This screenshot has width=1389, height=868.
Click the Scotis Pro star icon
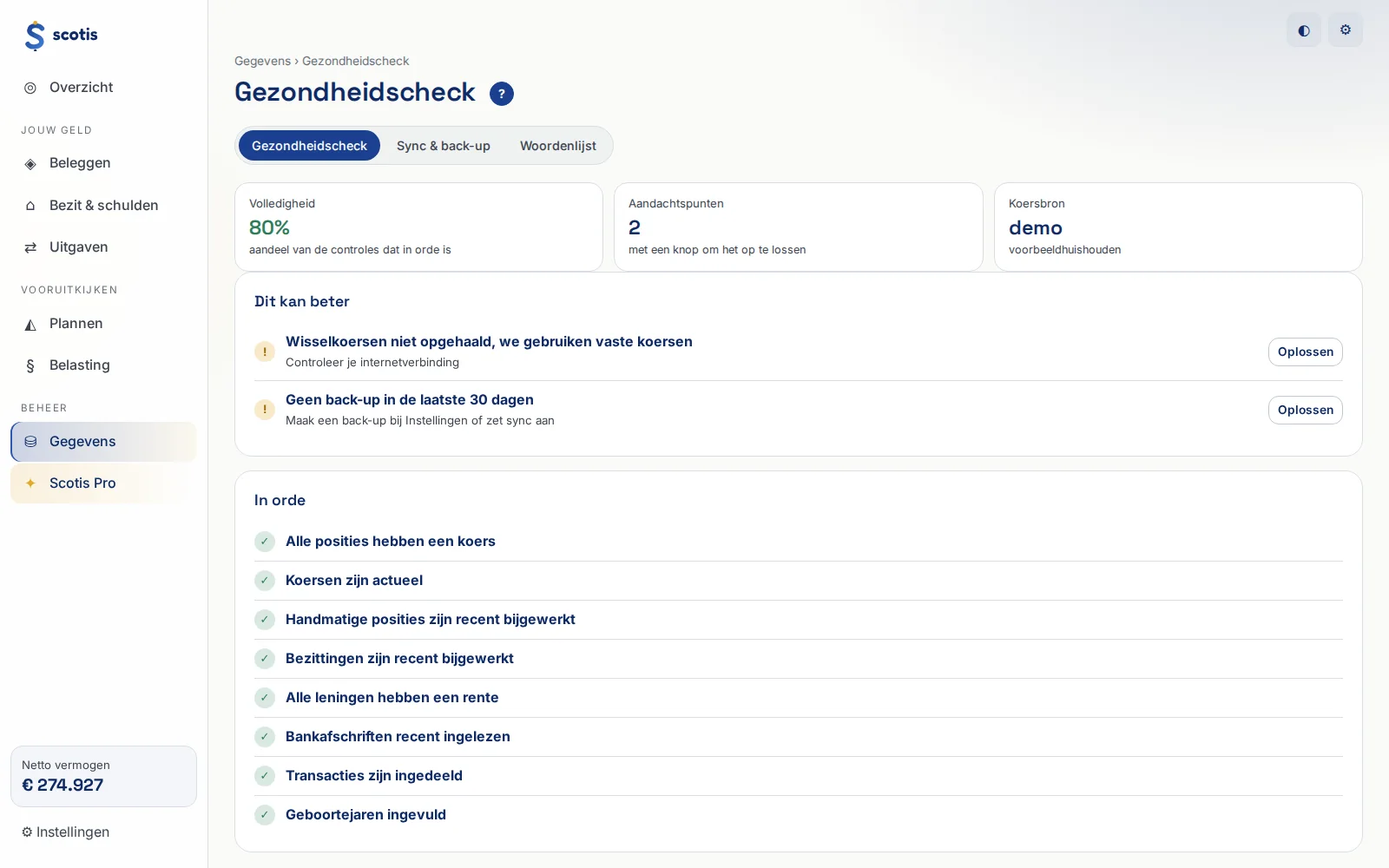point(30,483)
